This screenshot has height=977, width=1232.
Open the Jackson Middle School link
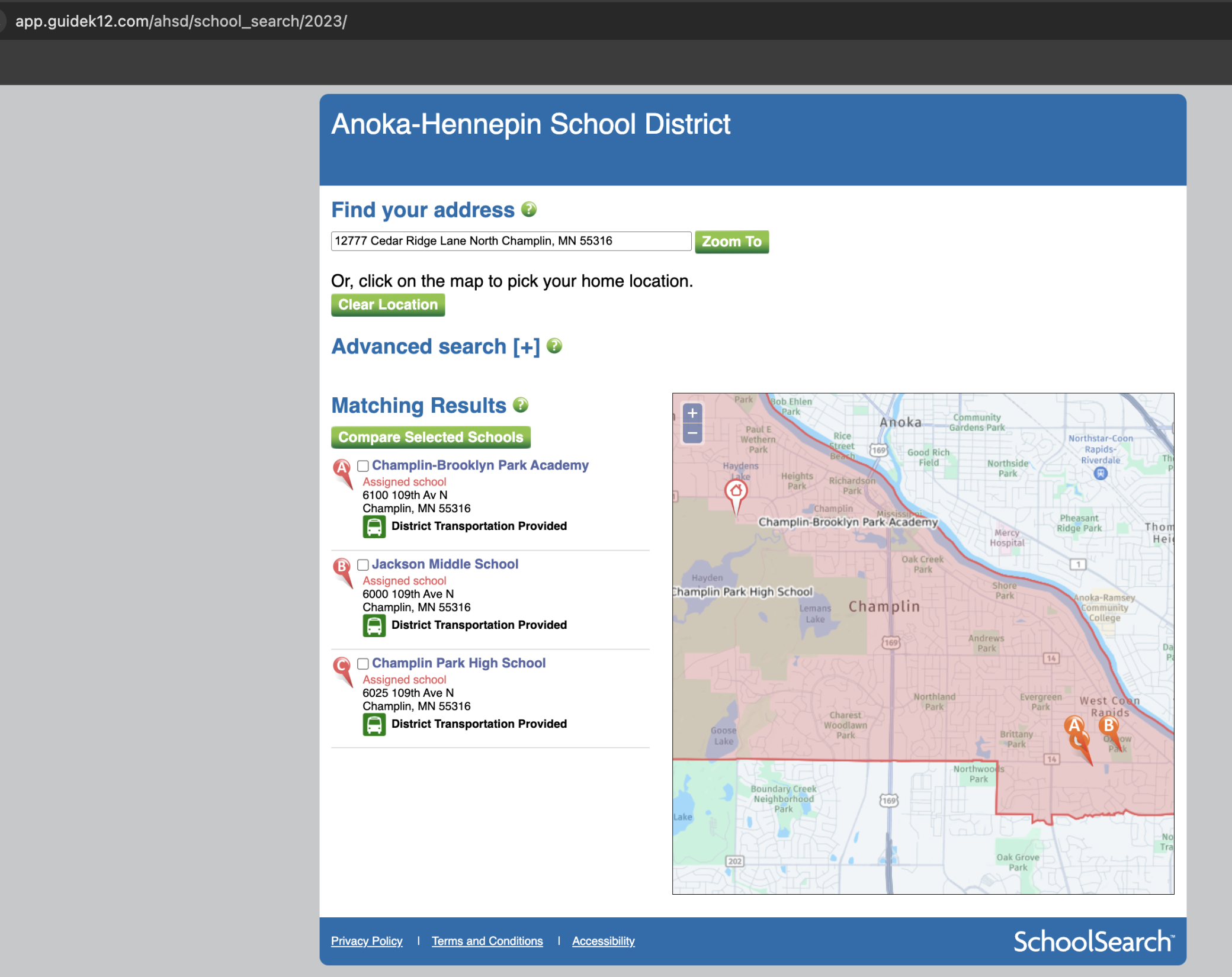[445, 564]
